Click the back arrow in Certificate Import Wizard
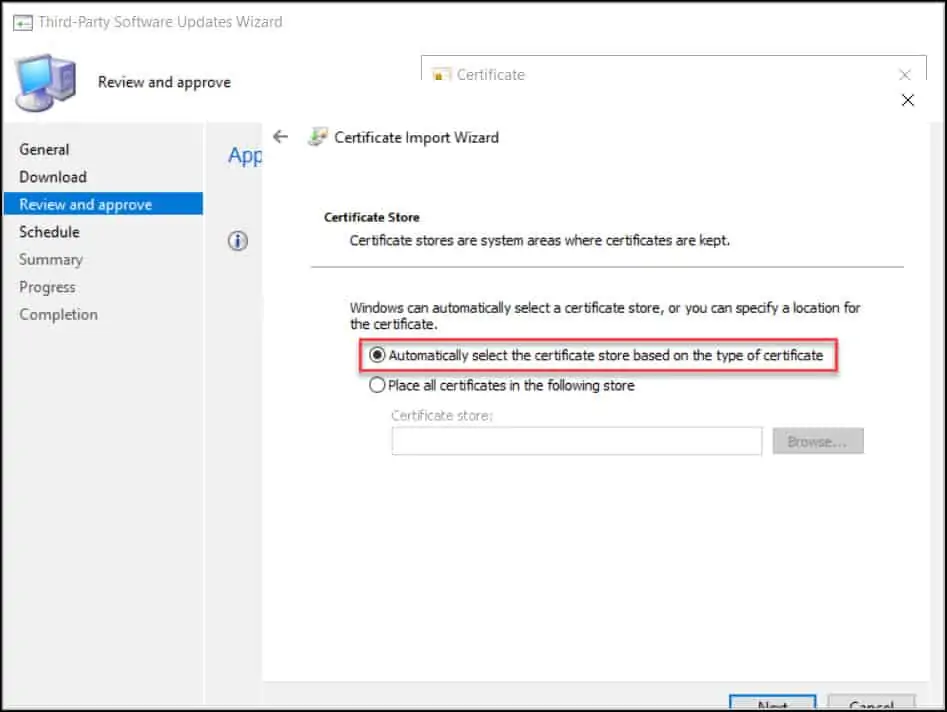Image resolution: width=947 pixels, height=712 pixels. [280, 137]
